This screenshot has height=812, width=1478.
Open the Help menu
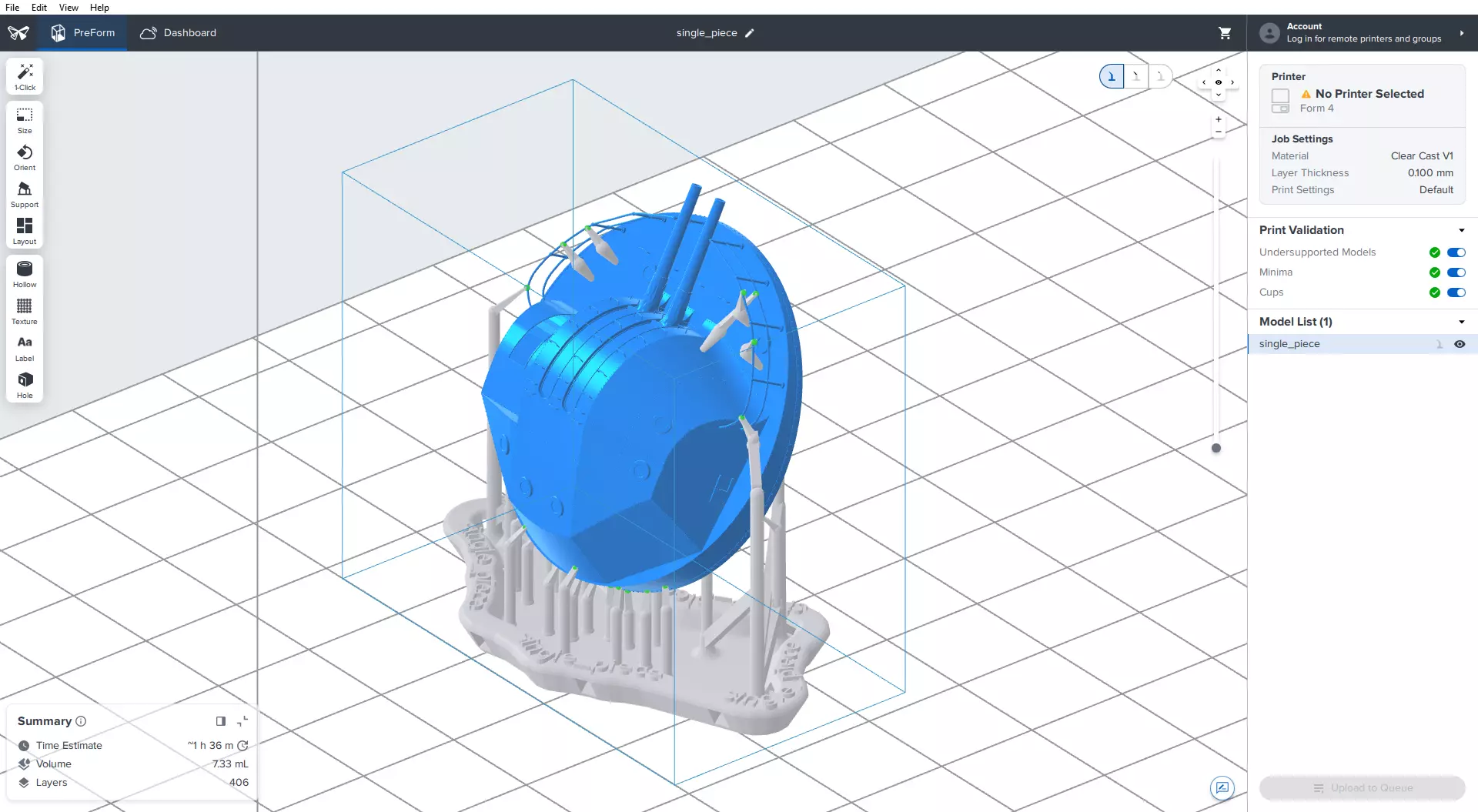coord(99,8)
